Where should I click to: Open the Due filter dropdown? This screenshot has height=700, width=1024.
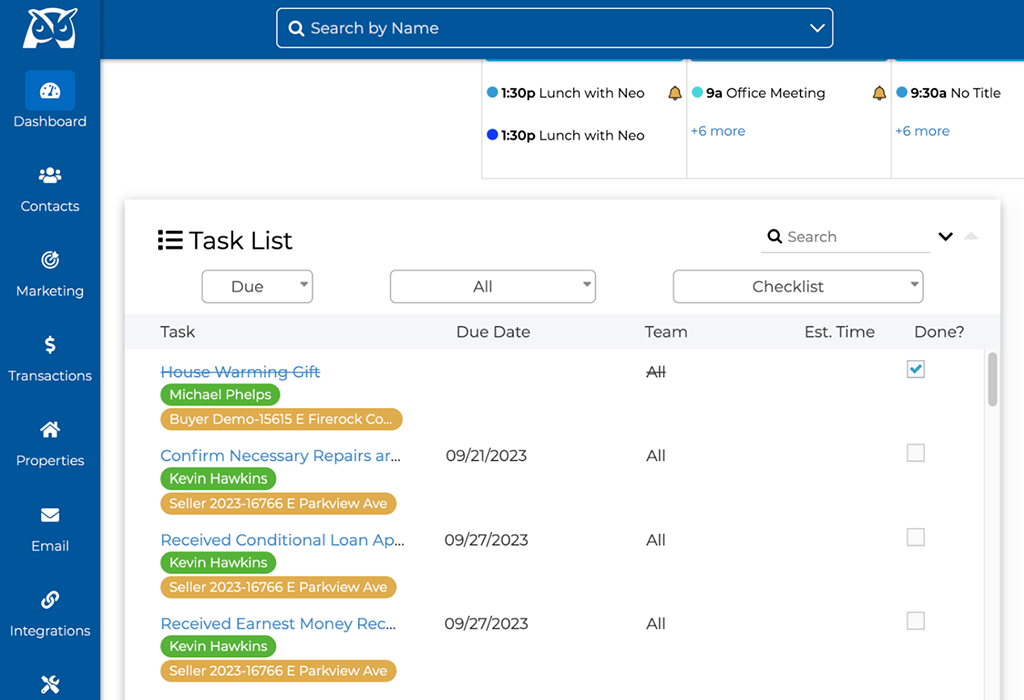257,287
